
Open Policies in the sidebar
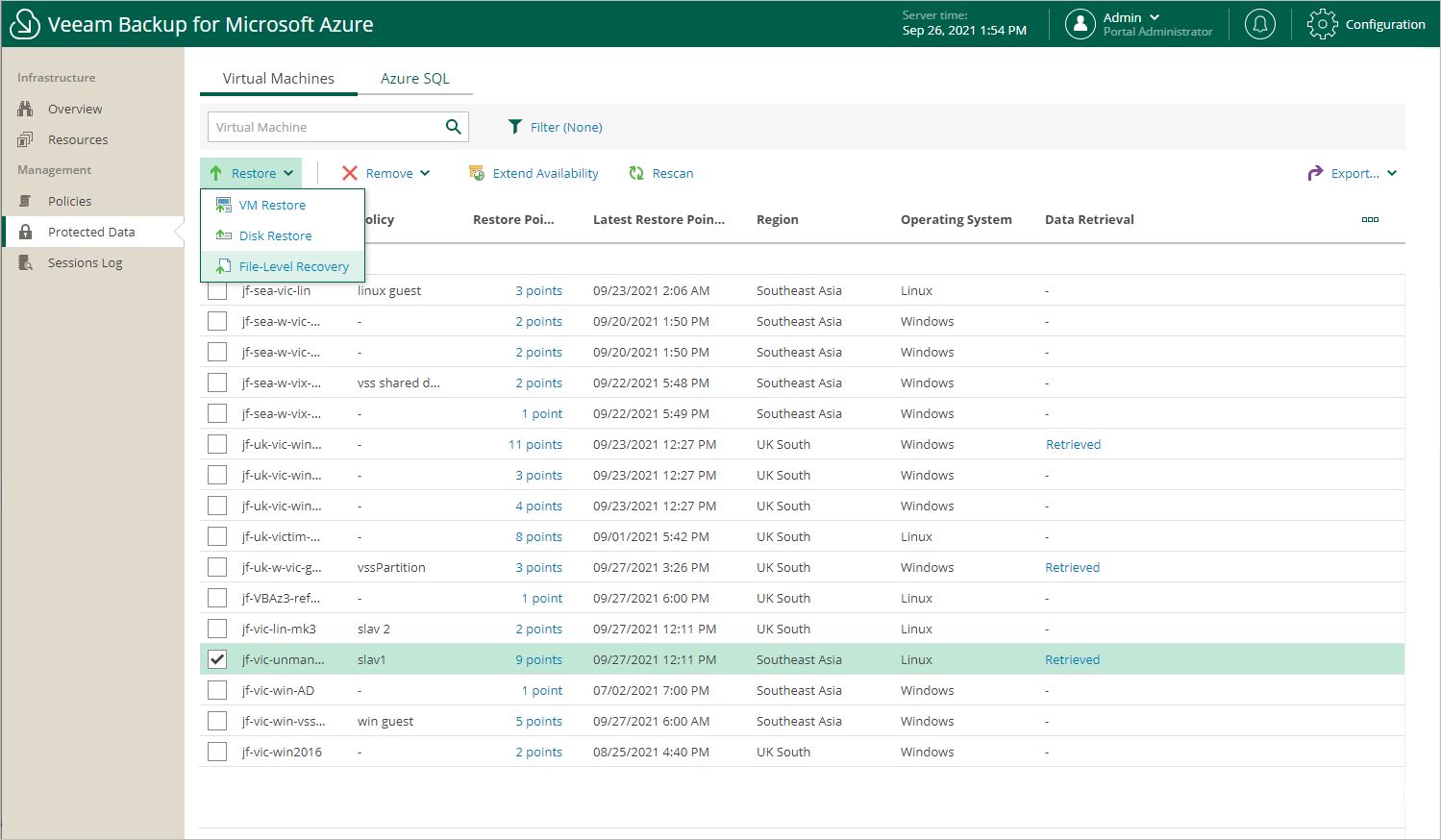tap(70, 201)
